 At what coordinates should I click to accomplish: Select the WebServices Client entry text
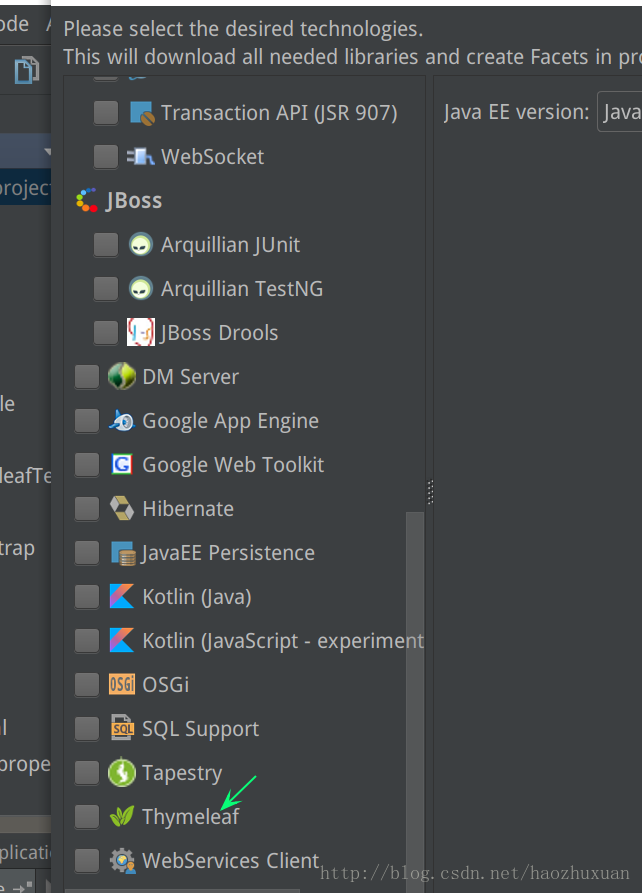pyautogui.click(x=230, y=861)
